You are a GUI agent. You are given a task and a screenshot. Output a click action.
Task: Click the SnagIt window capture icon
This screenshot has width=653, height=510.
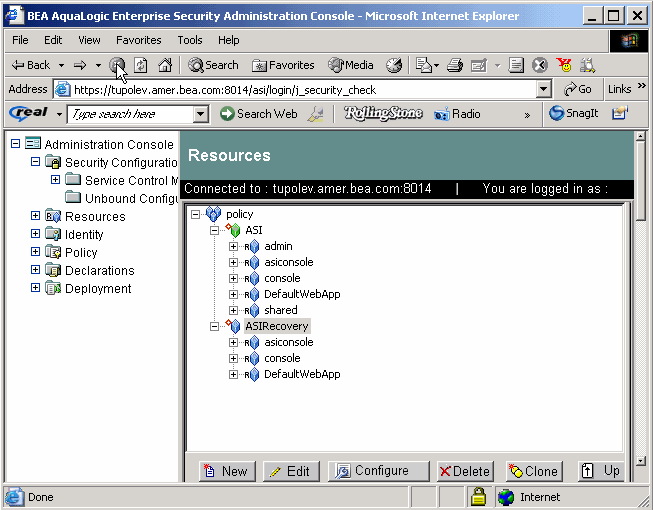[x=620, y=113]
